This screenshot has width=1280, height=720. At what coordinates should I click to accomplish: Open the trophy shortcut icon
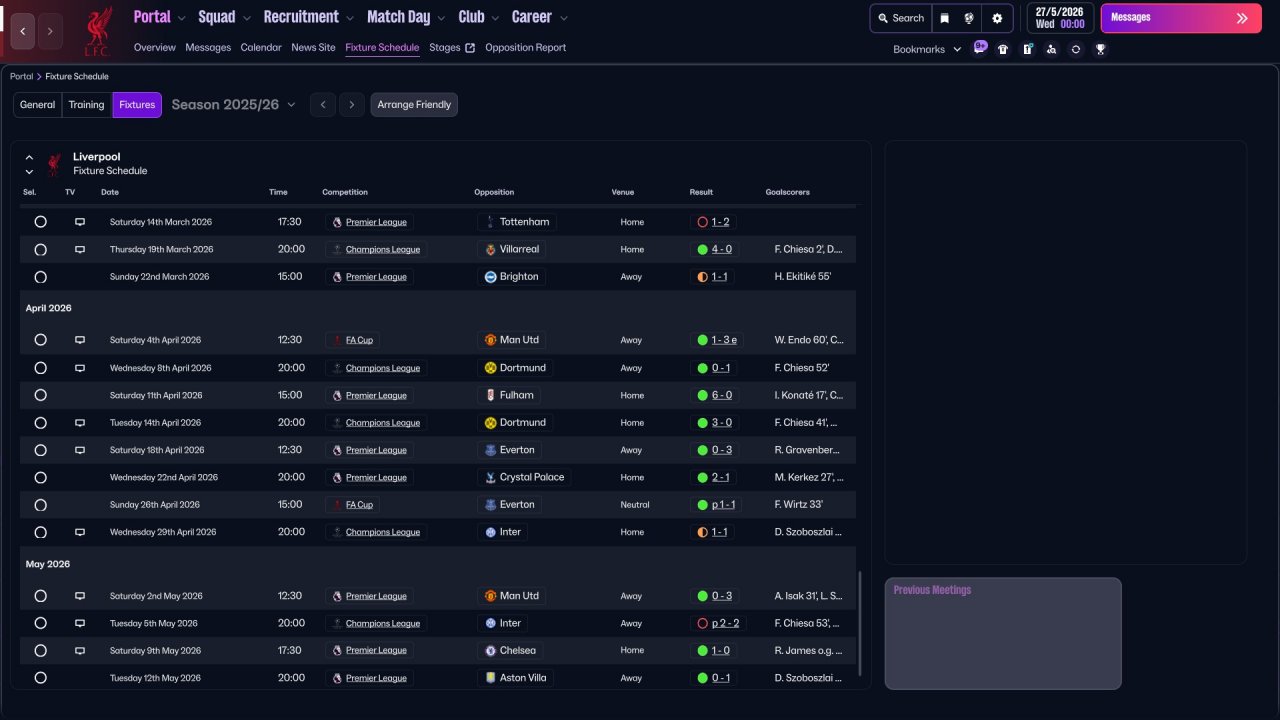tap(1100, 49)
